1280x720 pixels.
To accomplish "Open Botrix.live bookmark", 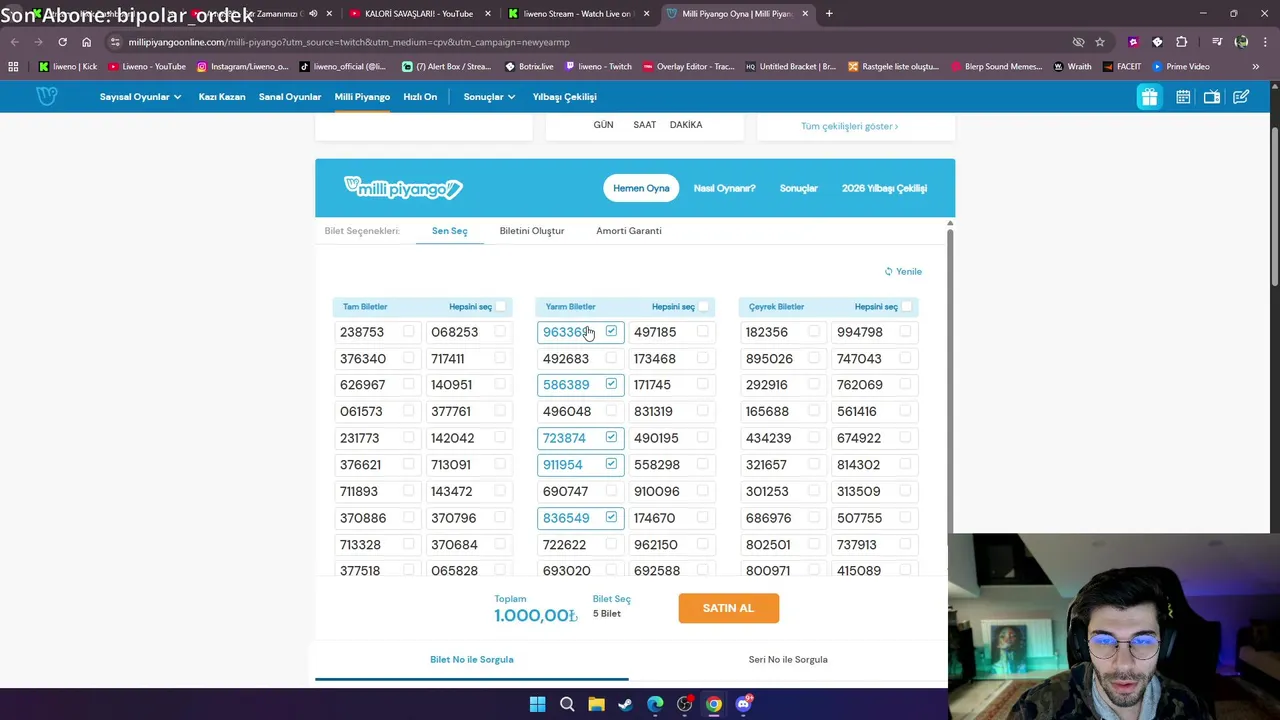I will pyautogui.click(x=529, y=67).
